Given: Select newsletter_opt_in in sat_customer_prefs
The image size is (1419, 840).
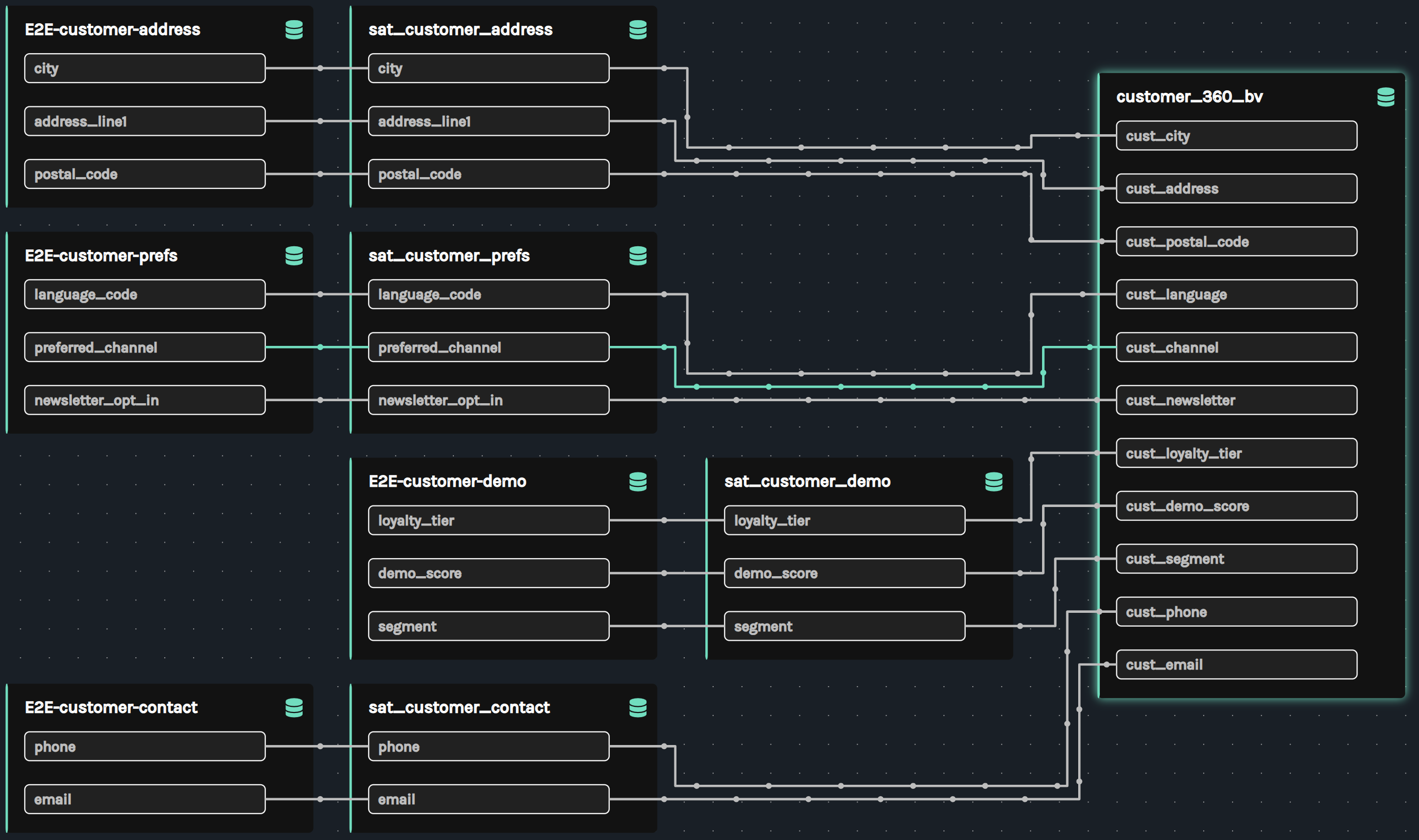Looking at the screenshot, I should pos(488,400).
